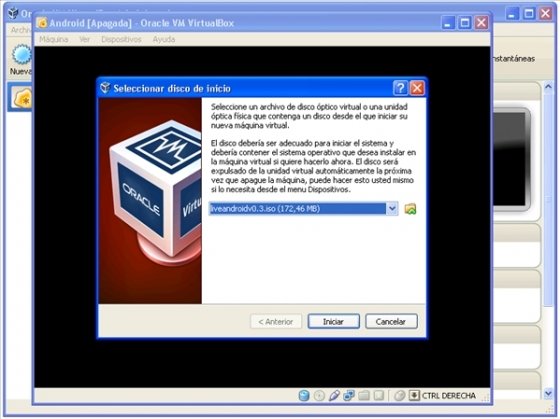Click Instantáneas in the Manager window

513,59
